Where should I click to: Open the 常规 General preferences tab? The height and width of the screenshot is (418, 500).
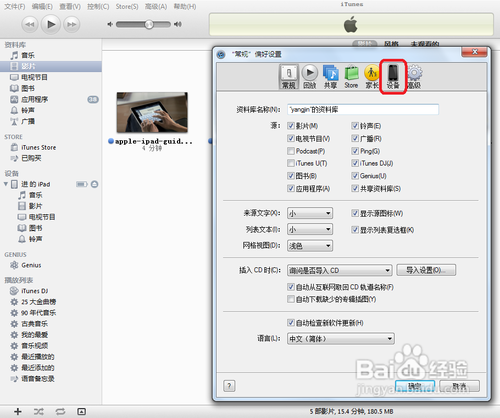click(x=289, y=77)
